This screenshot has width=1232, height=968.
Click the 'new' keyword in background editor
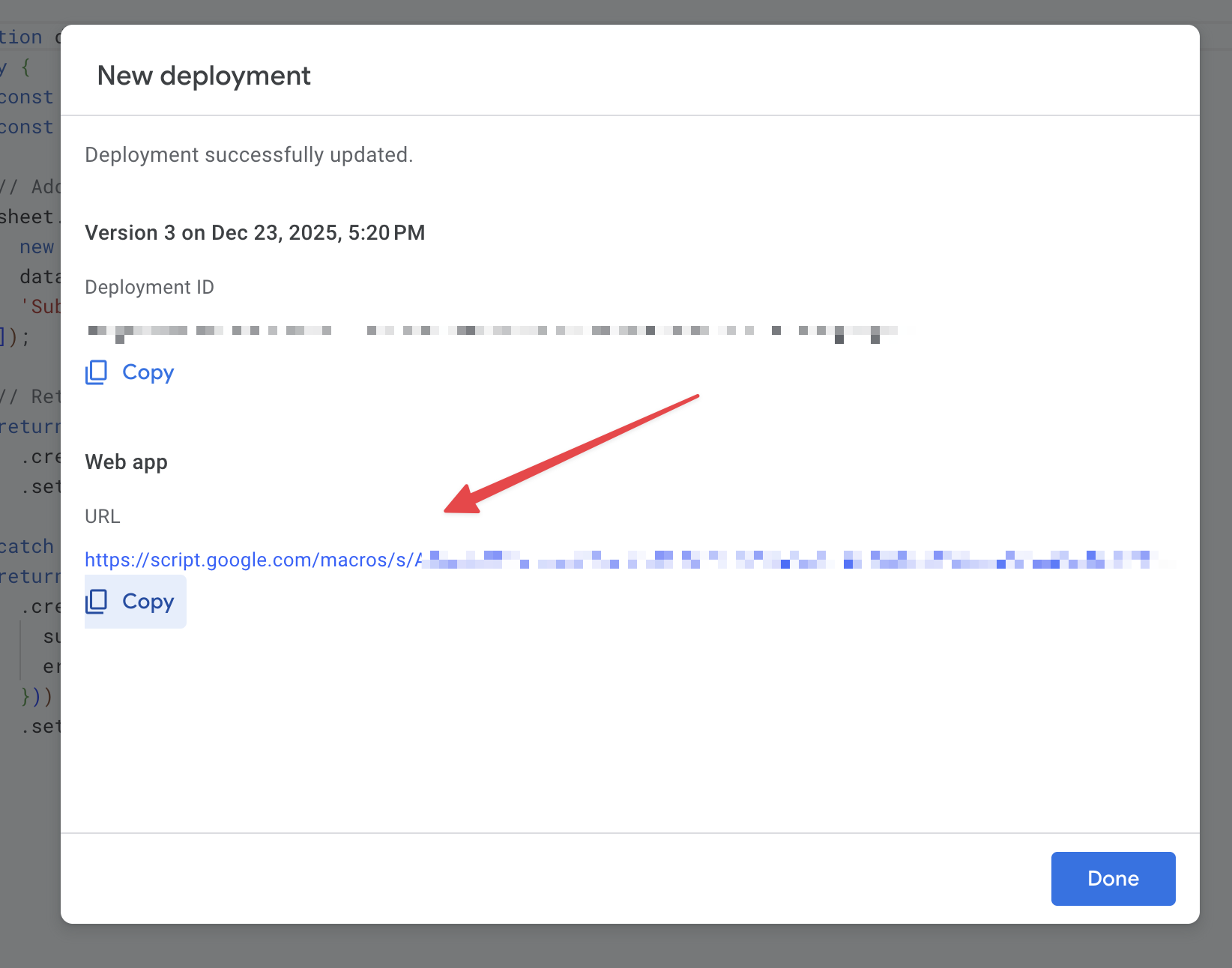click(x=37, y=247)
